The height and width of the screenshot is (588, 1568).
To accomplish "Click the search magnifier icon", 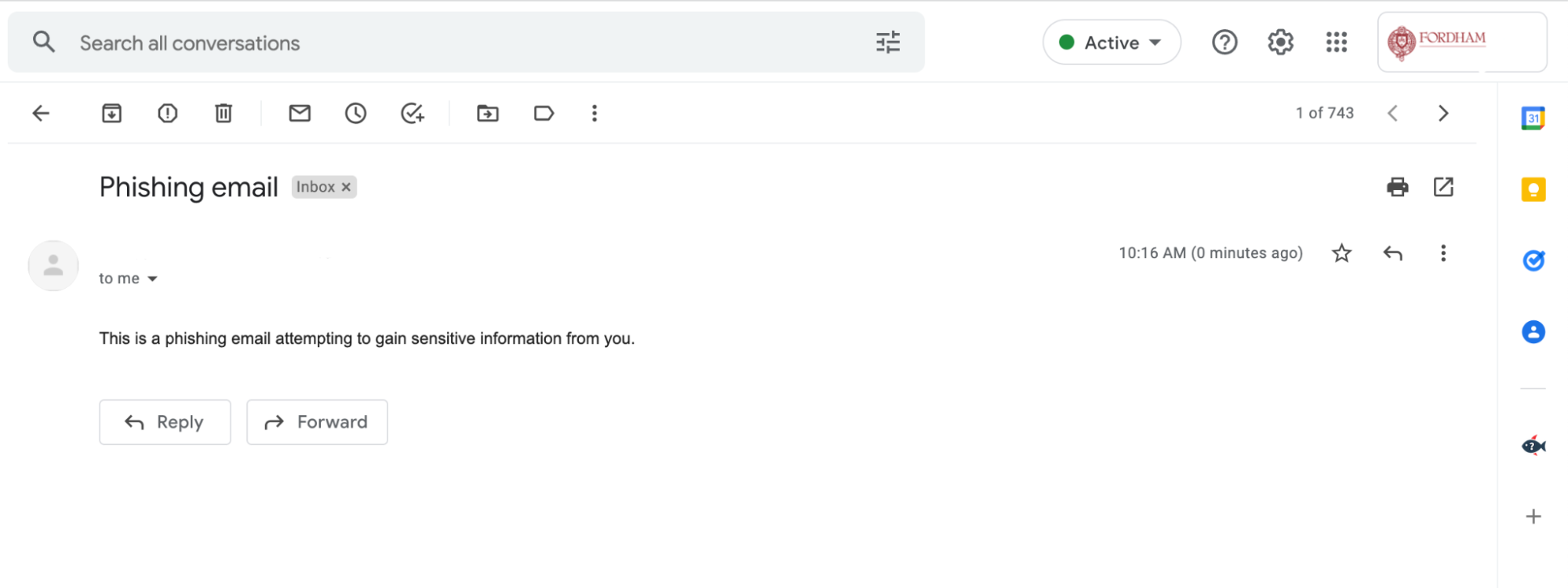I will (x=44, y=42).
